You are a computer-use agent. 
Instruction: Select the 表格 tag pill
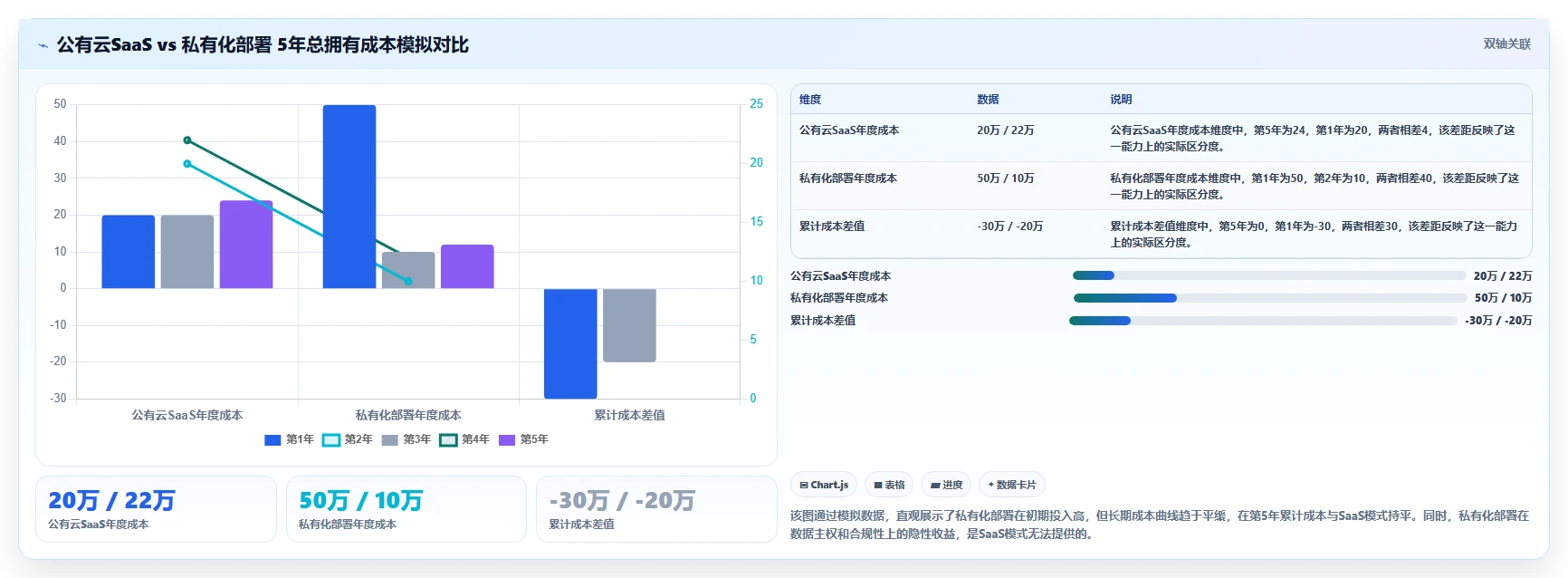click(889, 485)
